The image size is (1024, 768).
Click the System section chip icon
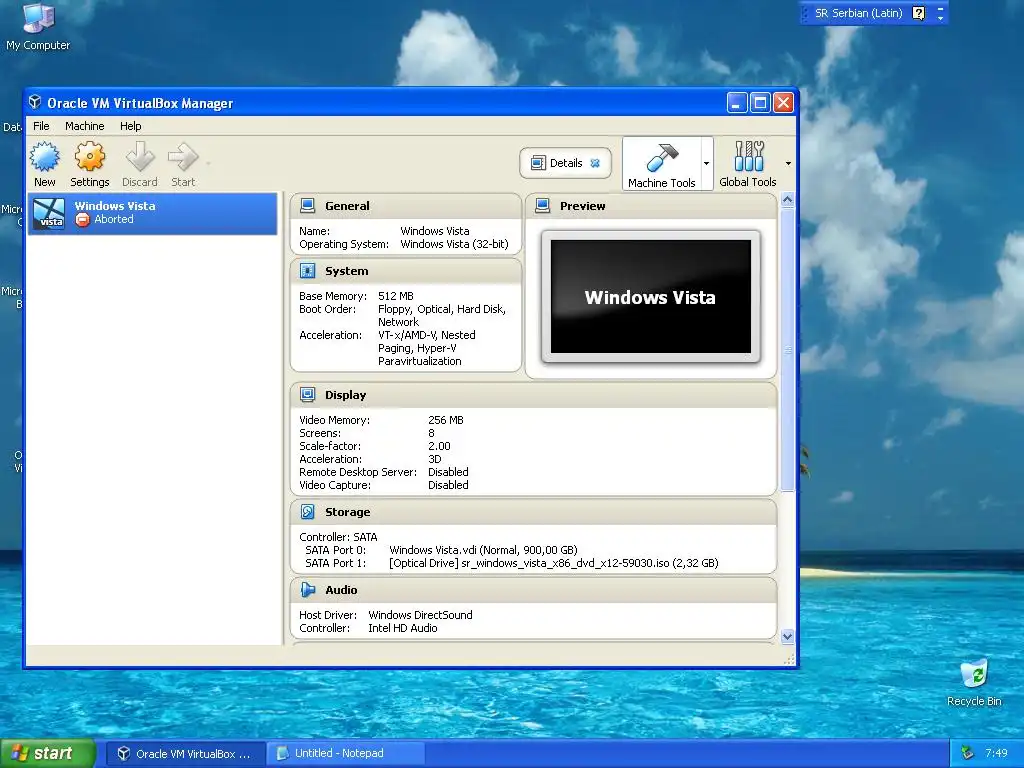pyautogui.click(x=308, y=270)
